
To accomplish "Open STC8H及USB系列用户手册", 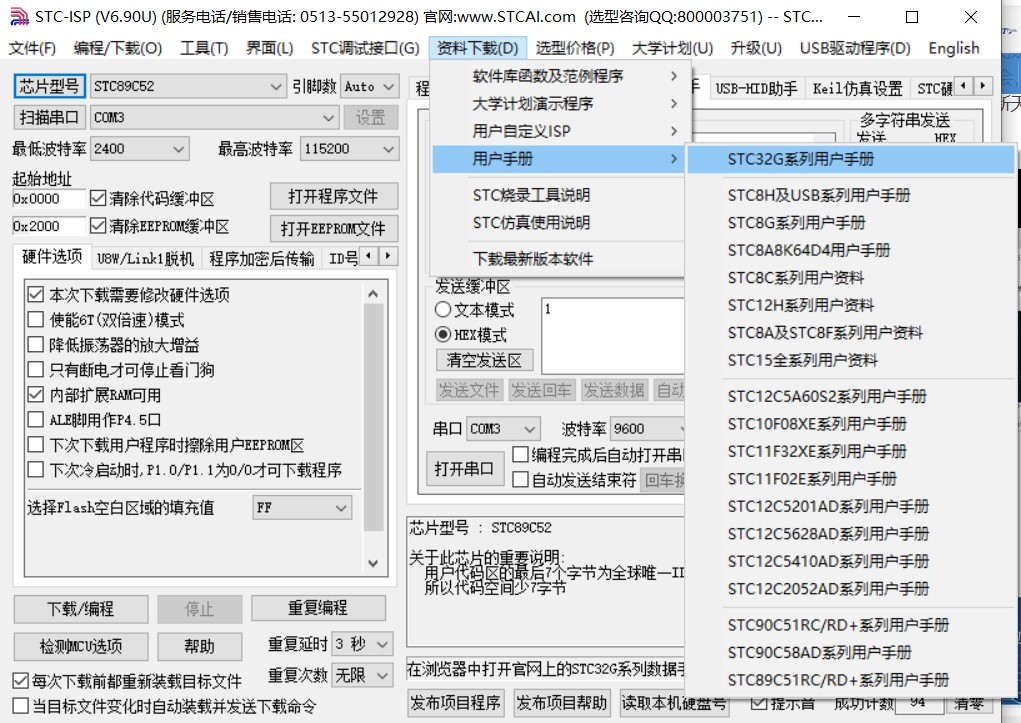I will pos(850,195).
